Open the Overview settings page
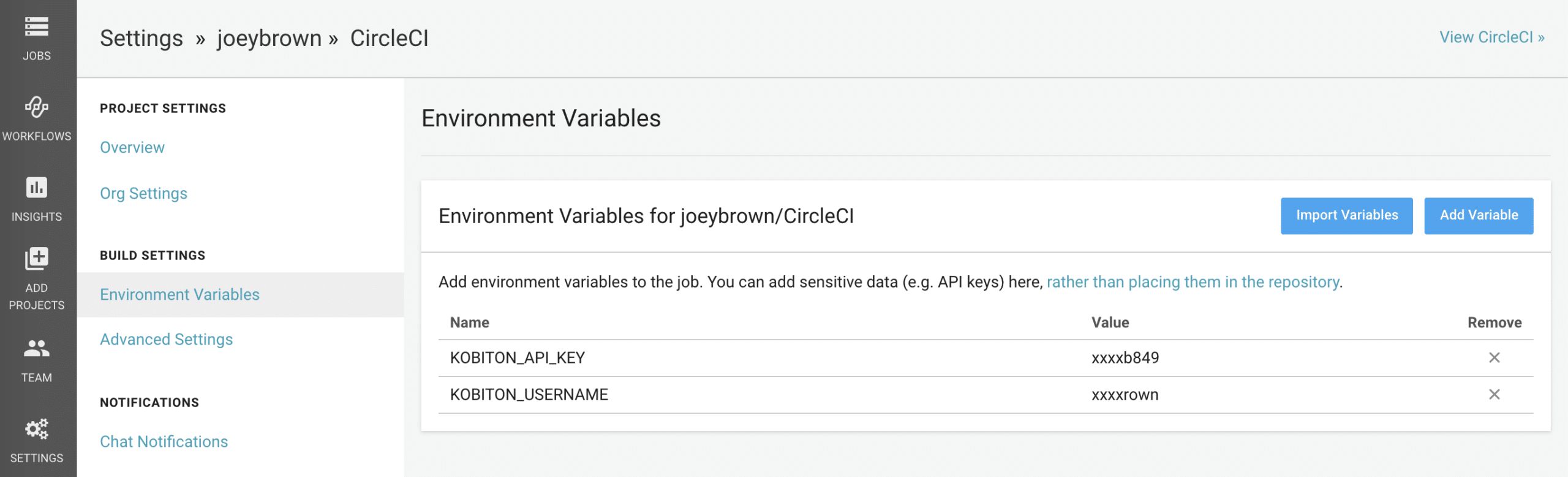Viewport: 1568px width, 477px height. [x=132, y=148]
